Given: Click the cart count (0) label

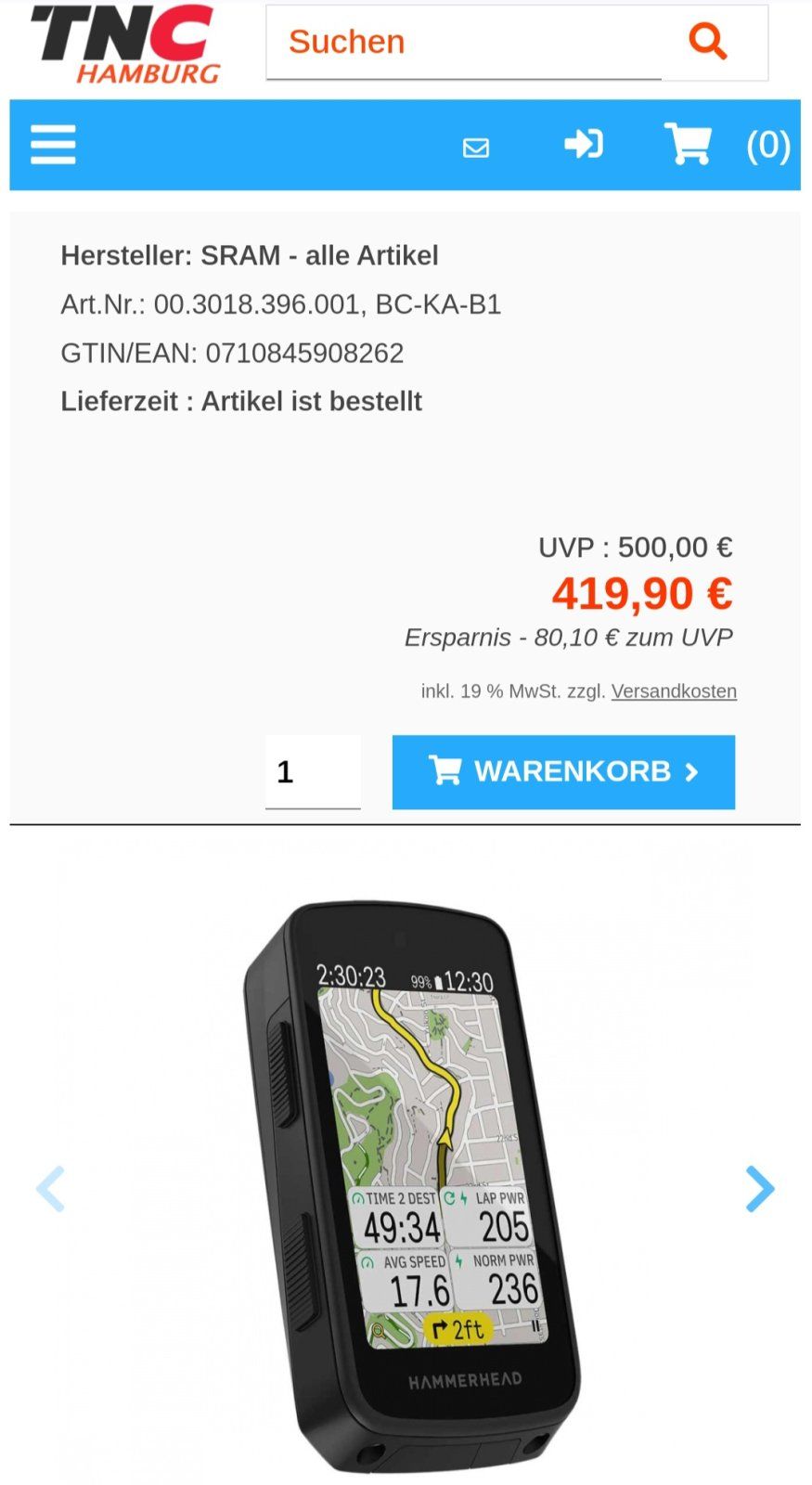Looking at the screenshot, I should 768,145.
